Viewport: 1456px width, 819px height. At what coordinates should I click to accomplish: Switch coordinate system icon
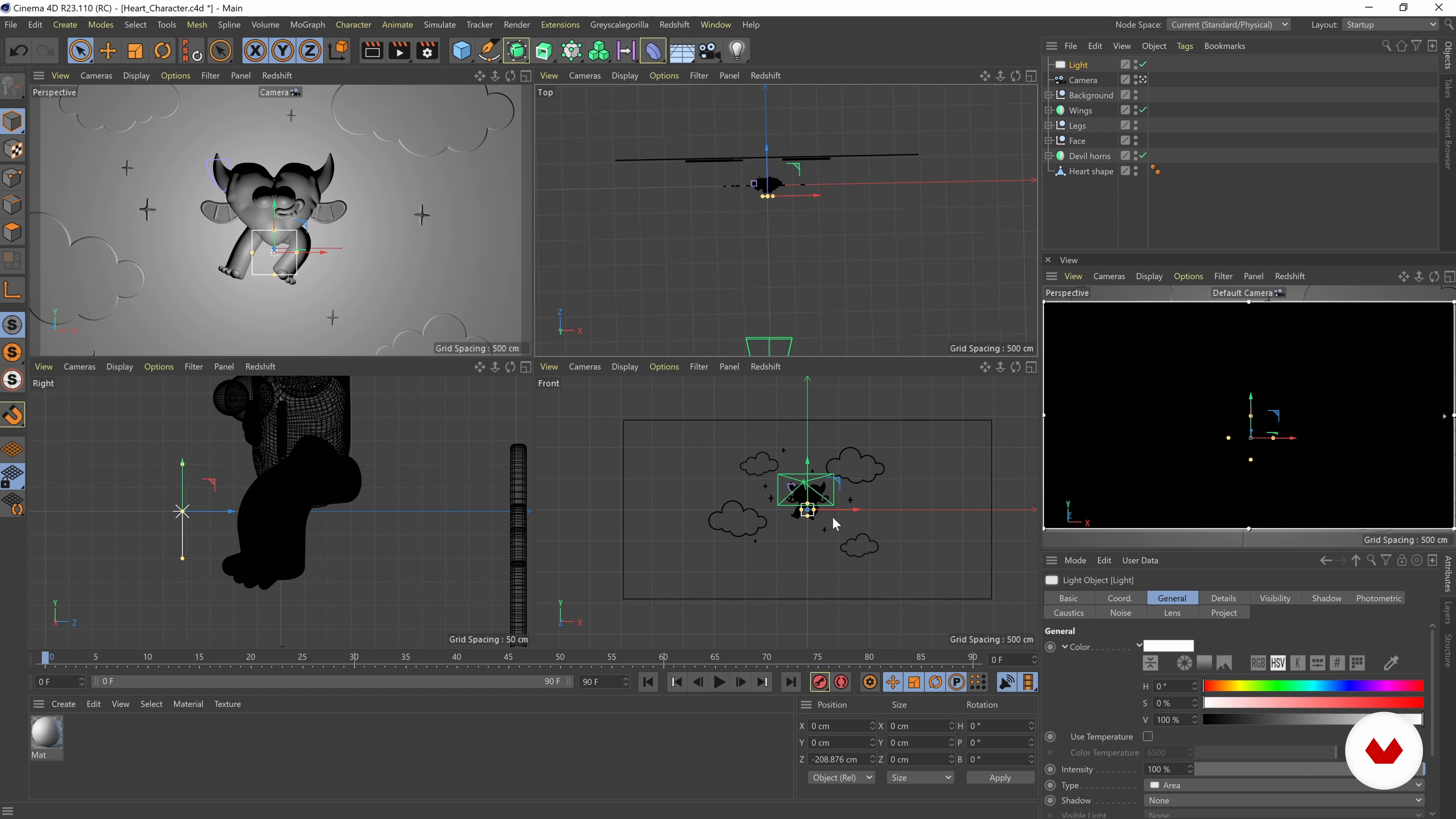[x=338, y=51]
